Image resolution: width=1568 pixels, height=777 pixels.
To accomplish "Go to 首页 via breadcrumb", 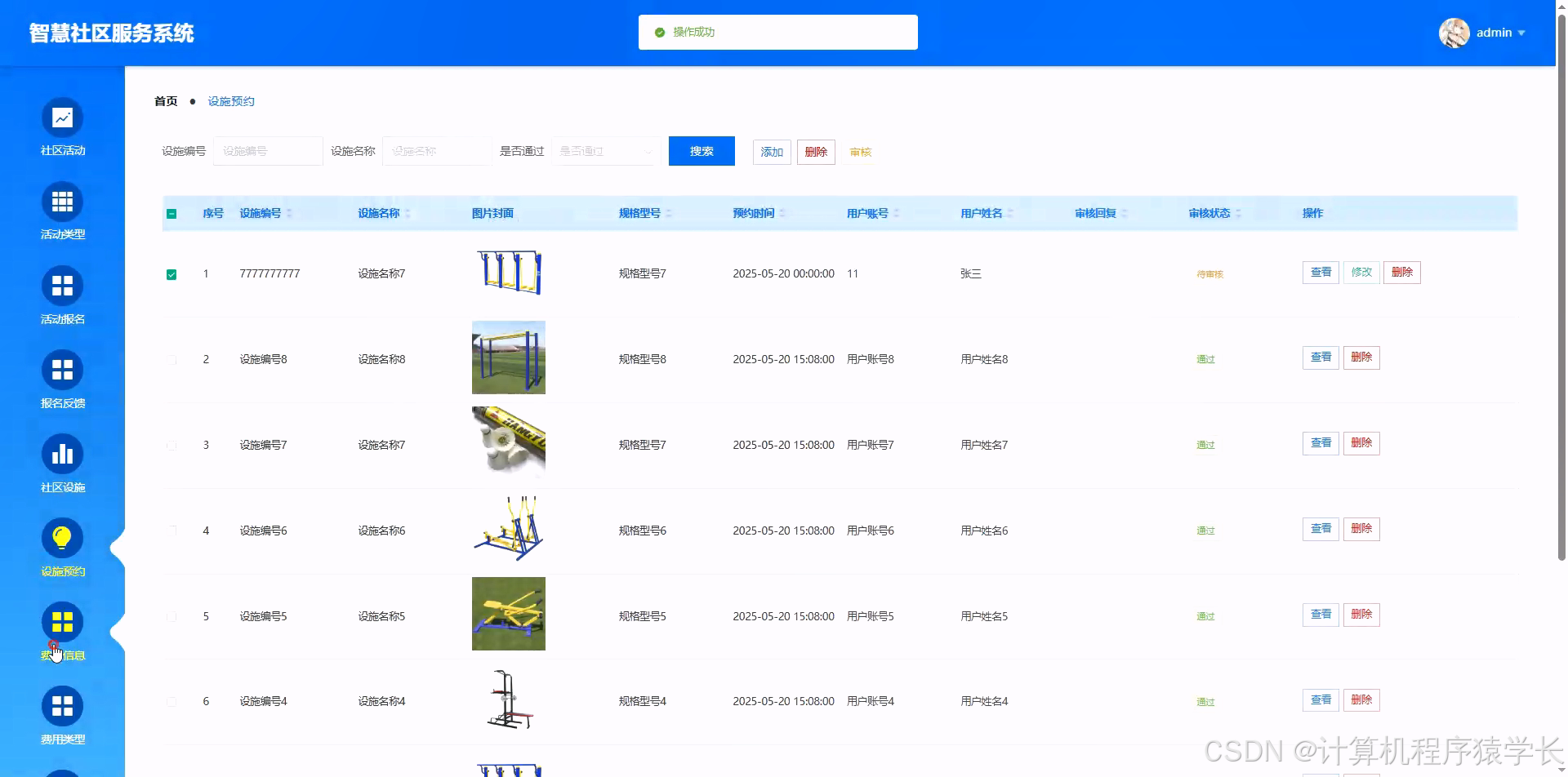I will 165,101.
